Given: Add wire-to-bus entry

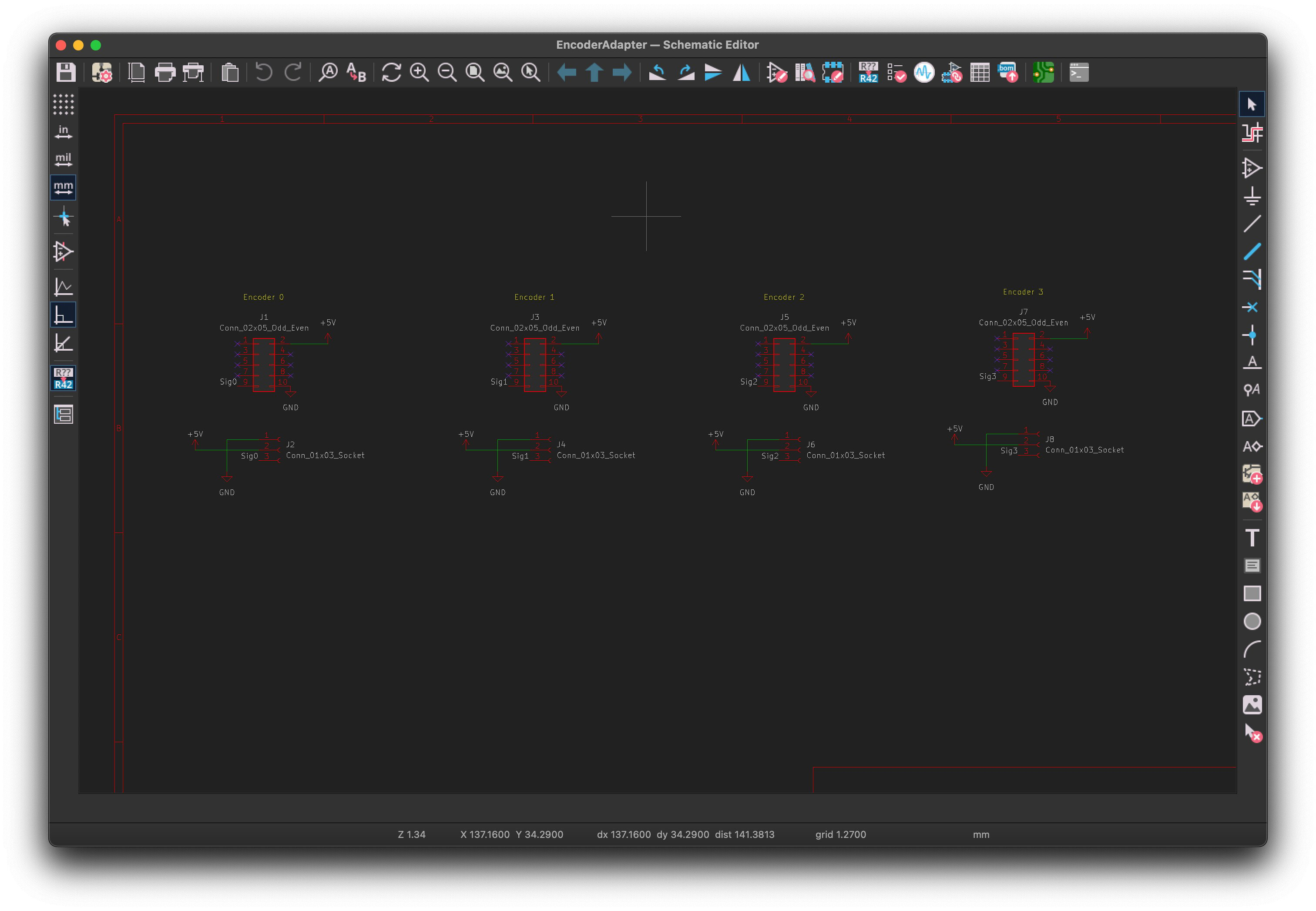Looking at the screenshot, I should (x=1252, y=279).
